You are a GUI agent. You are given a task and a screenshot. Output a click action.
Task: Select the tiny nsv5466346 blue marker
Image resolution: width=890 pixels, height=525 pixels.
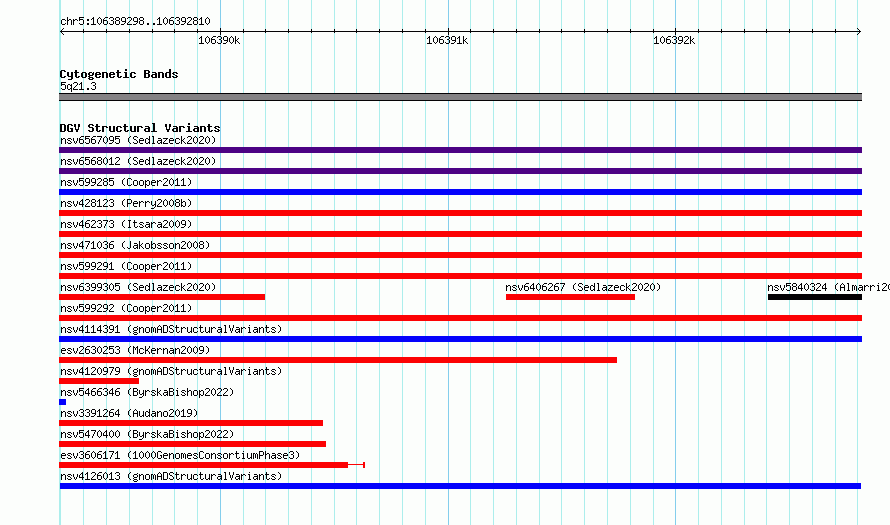tap(62, 402)
